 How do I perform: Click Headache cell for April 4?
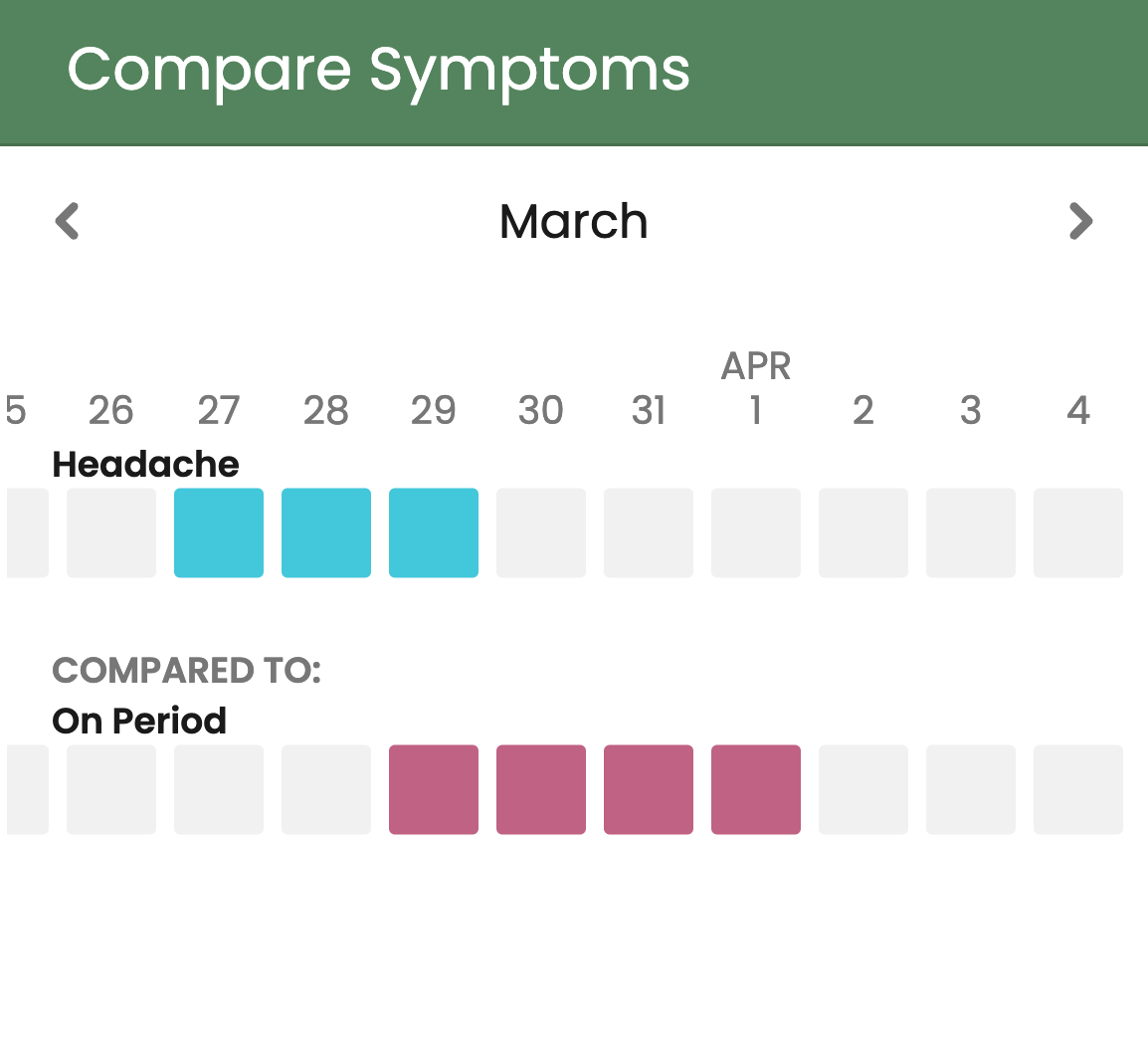[x=1078, y=532]
